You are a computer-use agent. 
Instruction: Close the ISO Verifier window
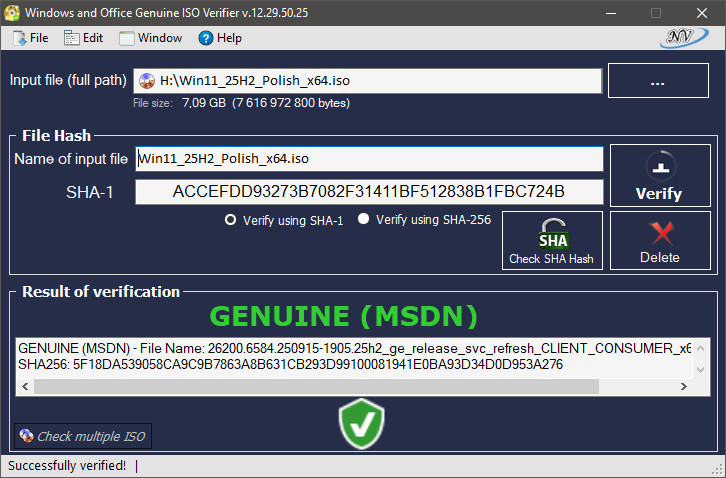(701, 13)
